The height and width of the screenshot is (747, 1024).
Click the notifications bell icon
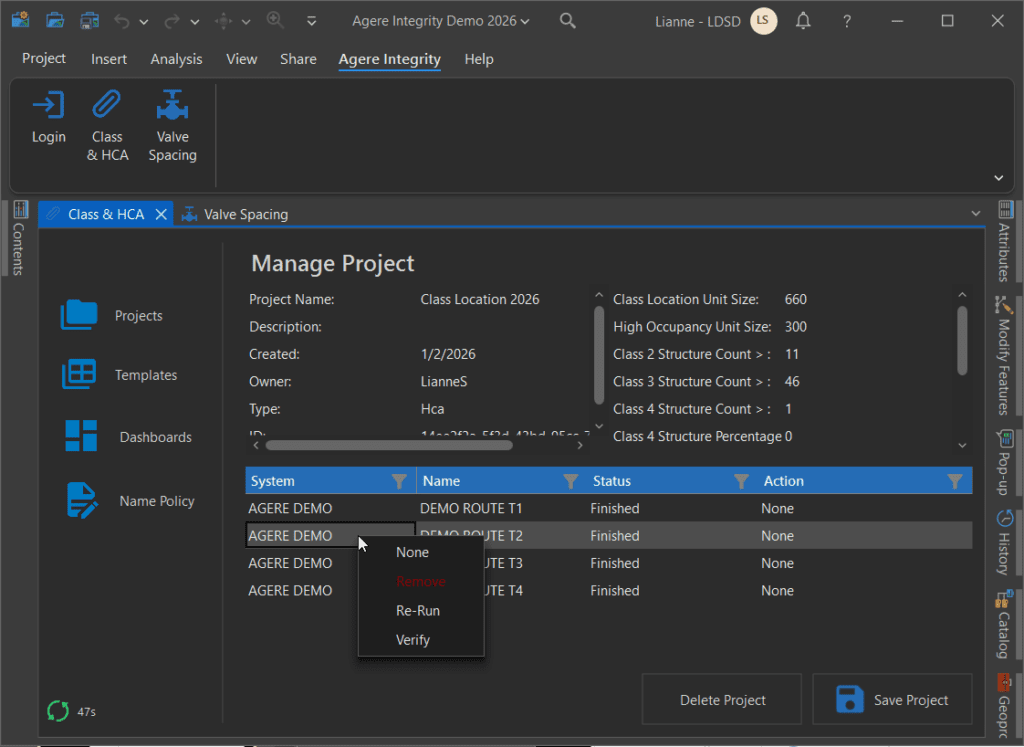click(803, 21)
